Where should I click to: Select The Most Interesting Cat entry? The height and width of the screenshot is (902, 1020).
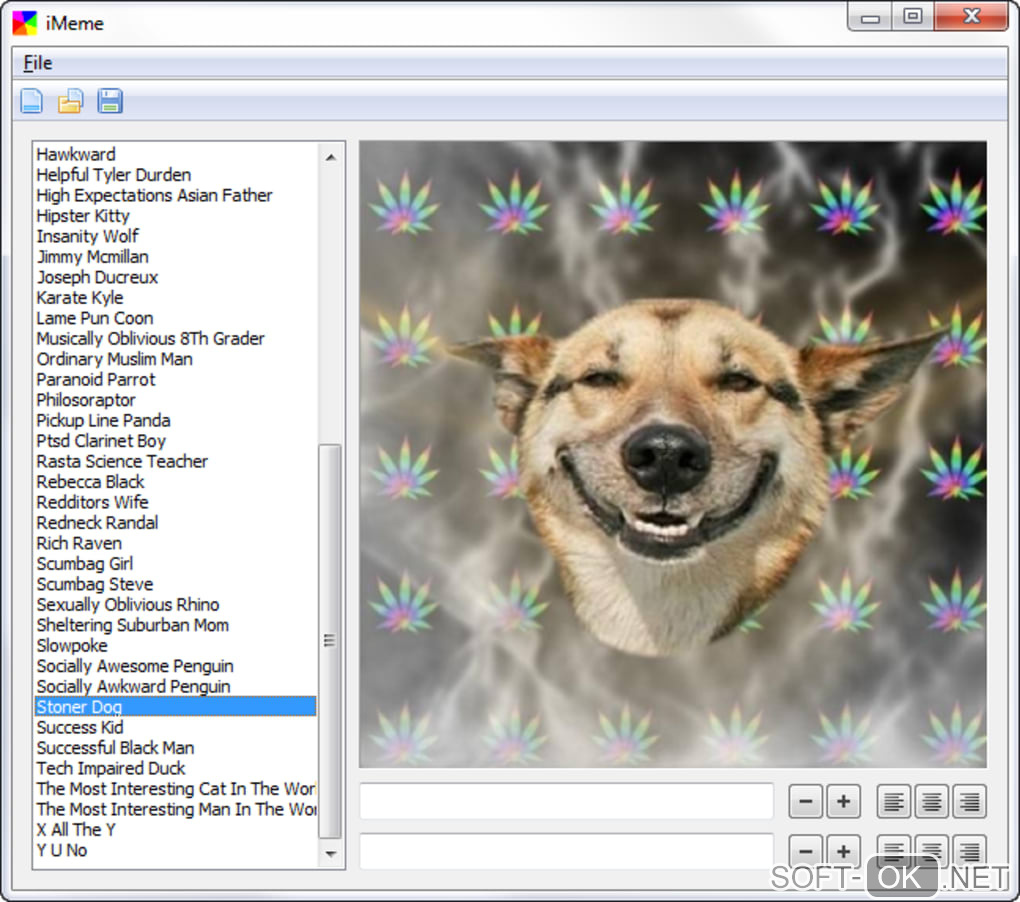[x=176, y=789]
